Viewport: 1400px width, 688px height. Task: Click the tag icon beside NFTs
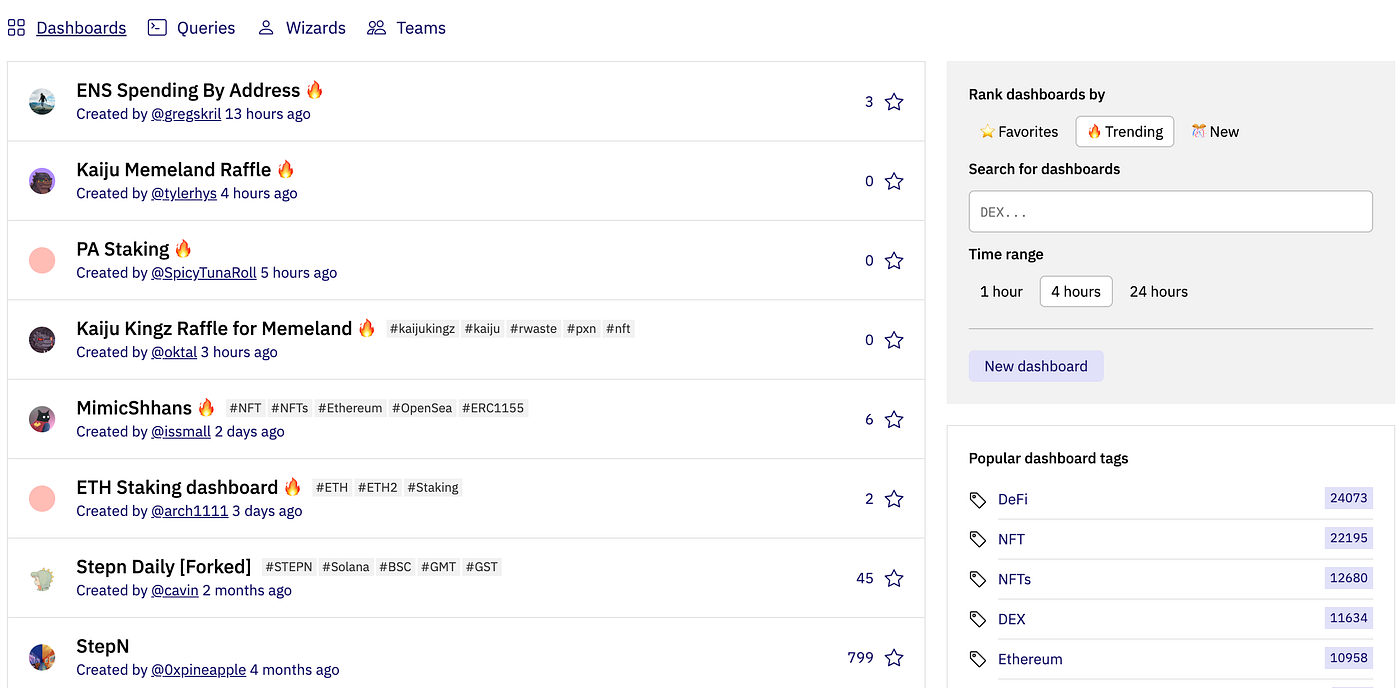tap(978, 579)
